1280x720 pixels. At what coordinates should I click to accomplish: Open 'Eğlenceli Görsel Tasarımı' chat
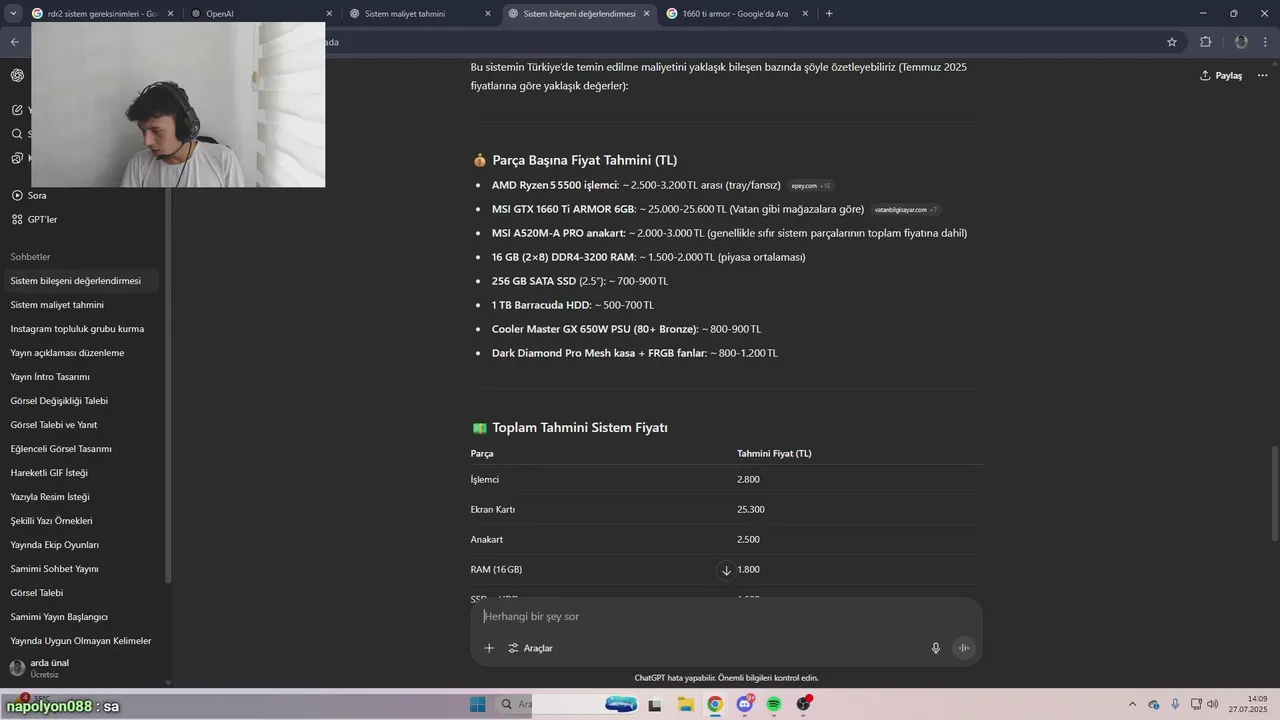(82, 449)
